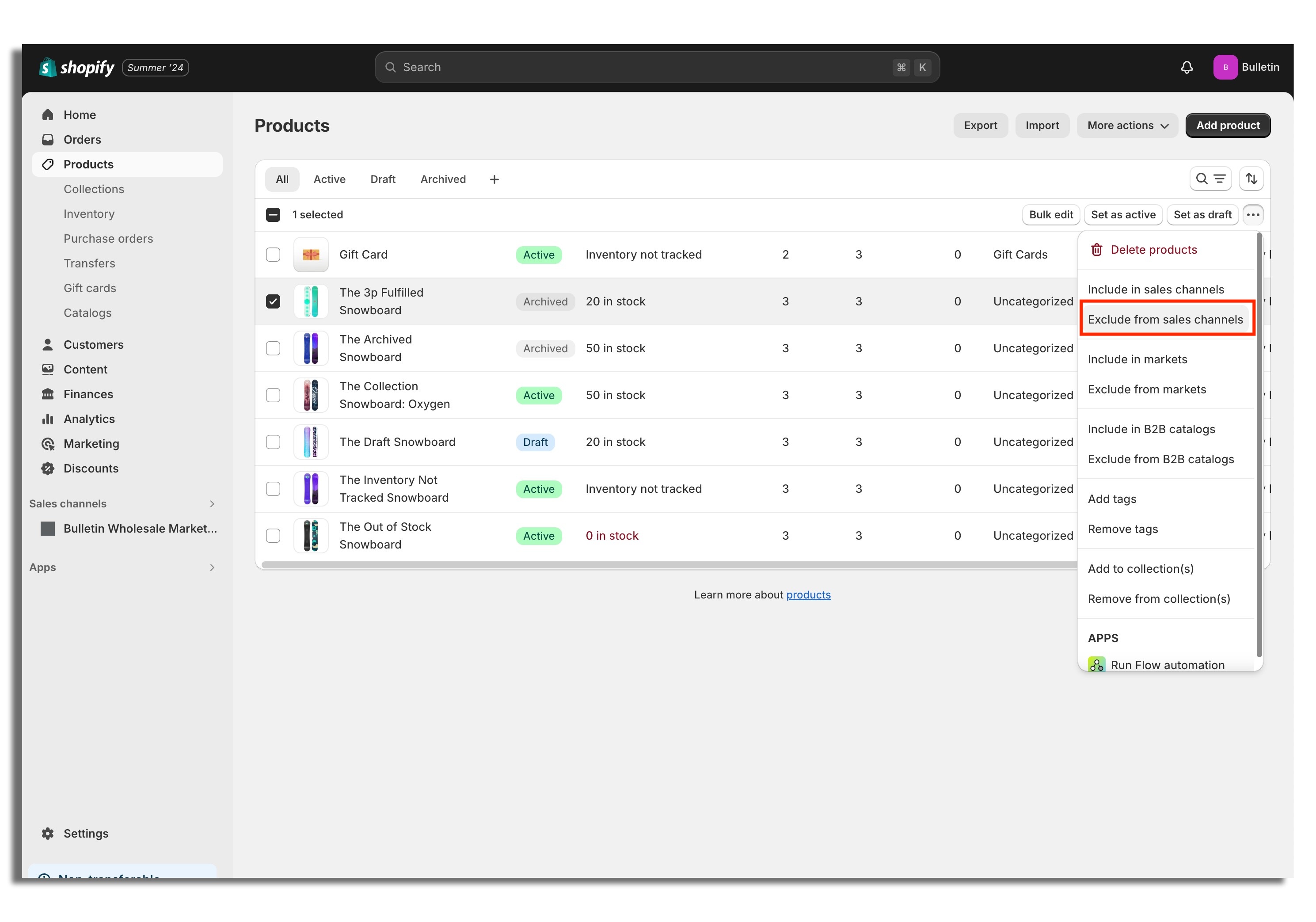Expand the Apps section chevron

click(212, 567)
